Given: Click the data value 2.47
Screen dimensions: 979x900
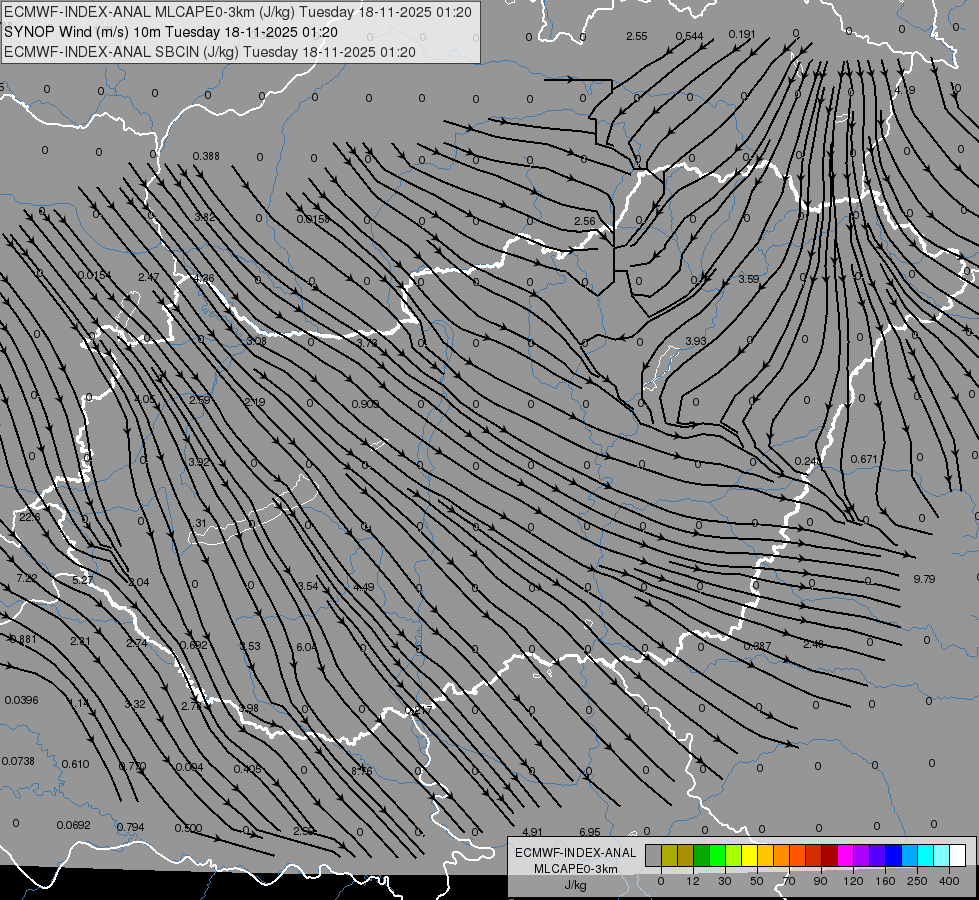Looking at the screenshot, I should [x=149, y=277].
